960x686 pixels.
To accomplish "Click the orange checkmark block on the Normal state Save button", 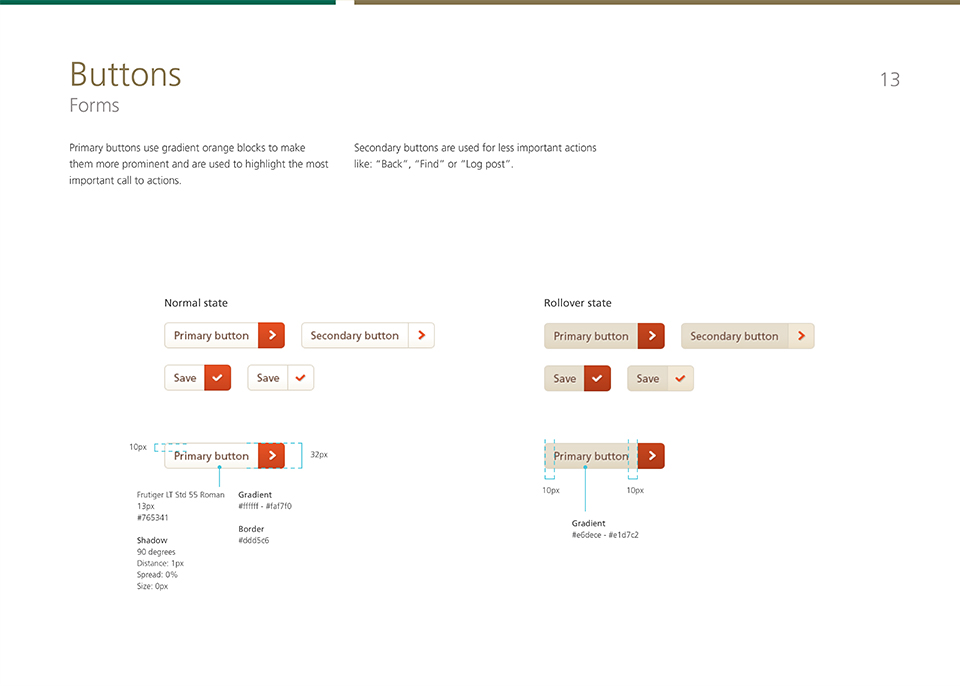I will click(218, 378).
